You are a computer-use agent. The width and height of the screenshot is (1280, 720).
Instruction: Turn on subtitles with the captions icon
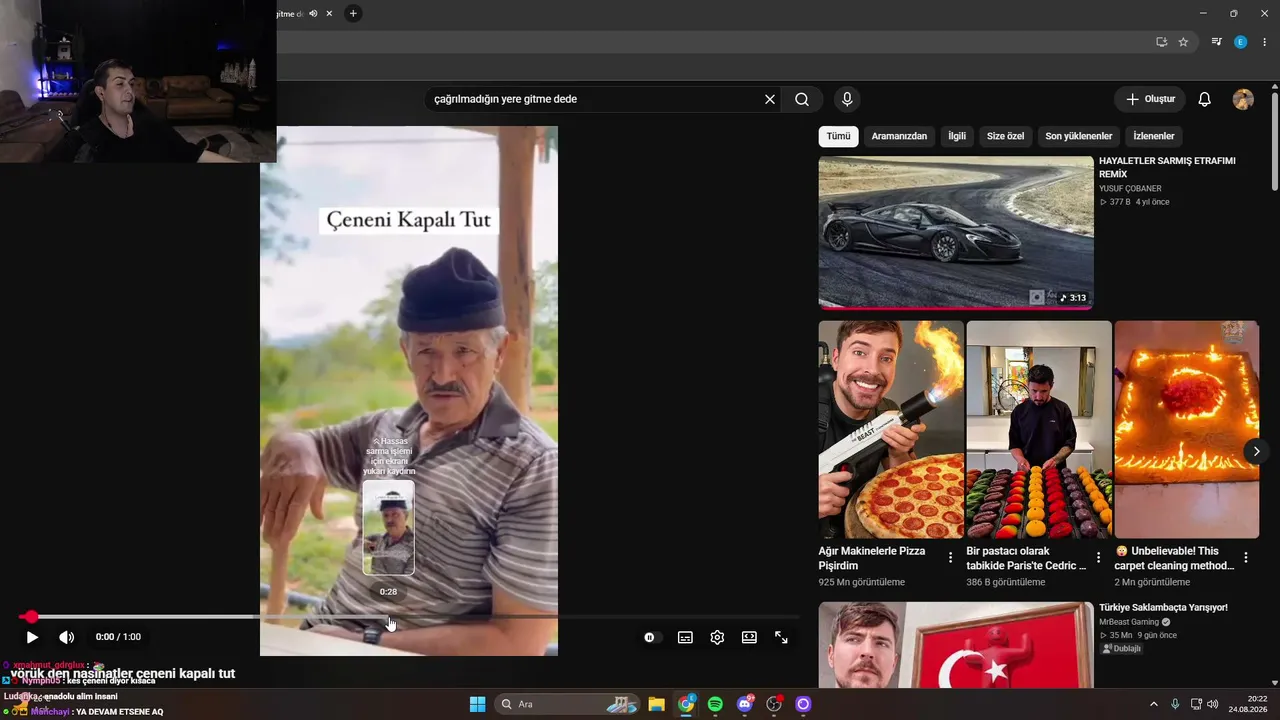685,637
